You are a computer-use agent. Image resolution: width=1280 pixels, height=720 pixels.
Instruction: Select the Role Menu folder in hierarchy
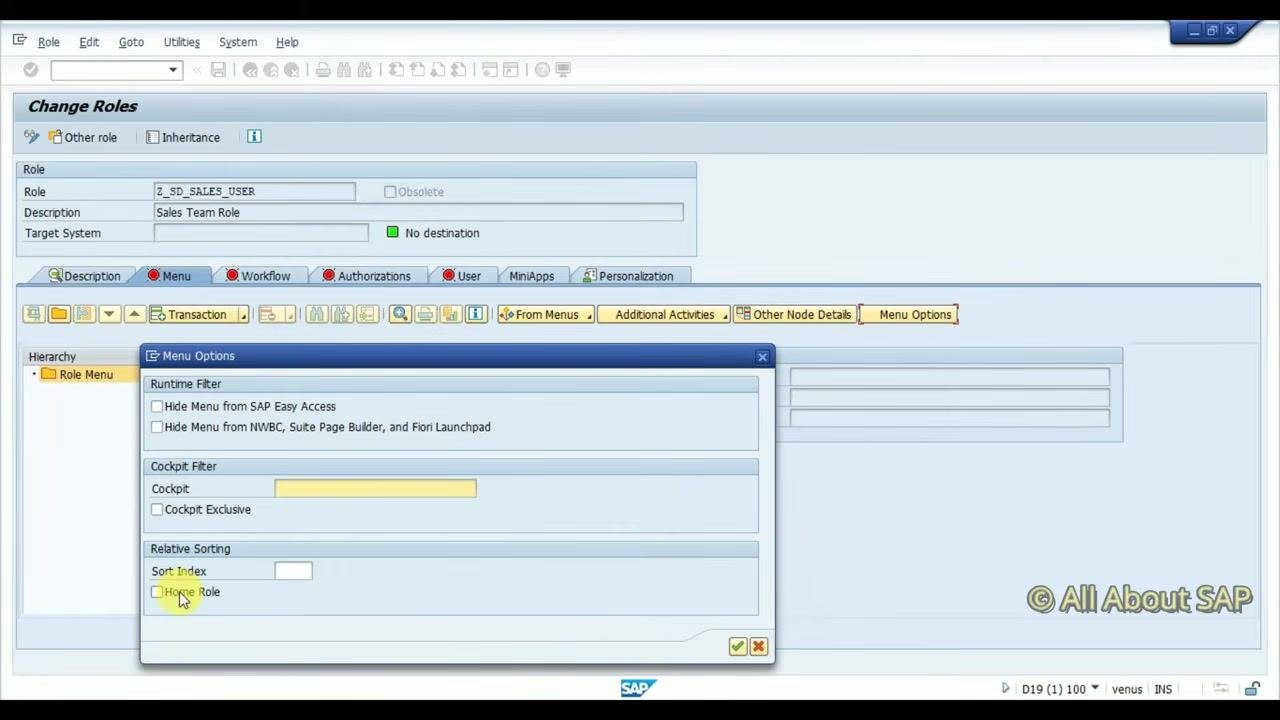77,374
